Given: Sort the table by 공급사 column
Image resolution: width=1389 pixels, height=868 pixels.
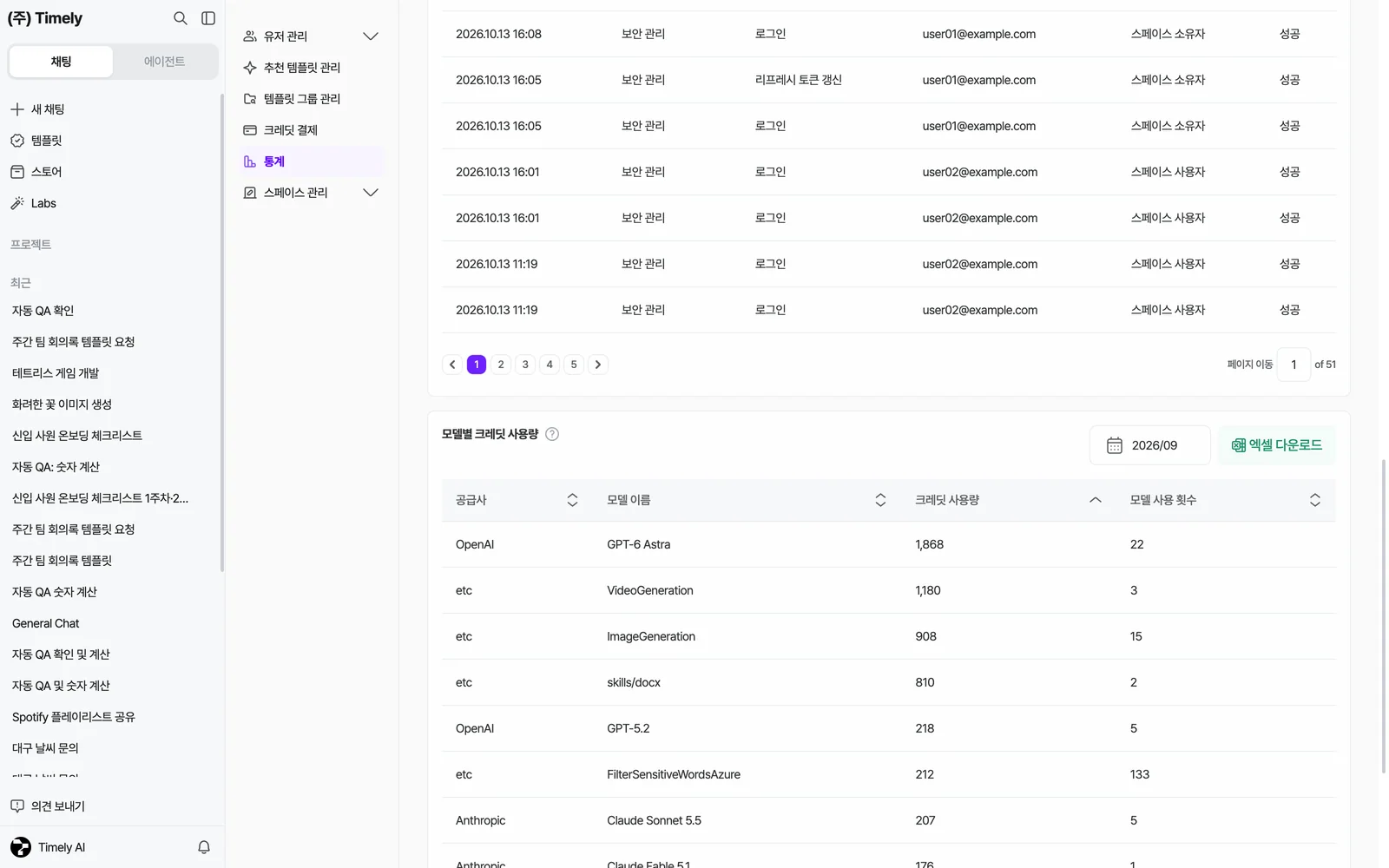Looking at the screenshot, I should pyautogui.click(x=572, y=500).
